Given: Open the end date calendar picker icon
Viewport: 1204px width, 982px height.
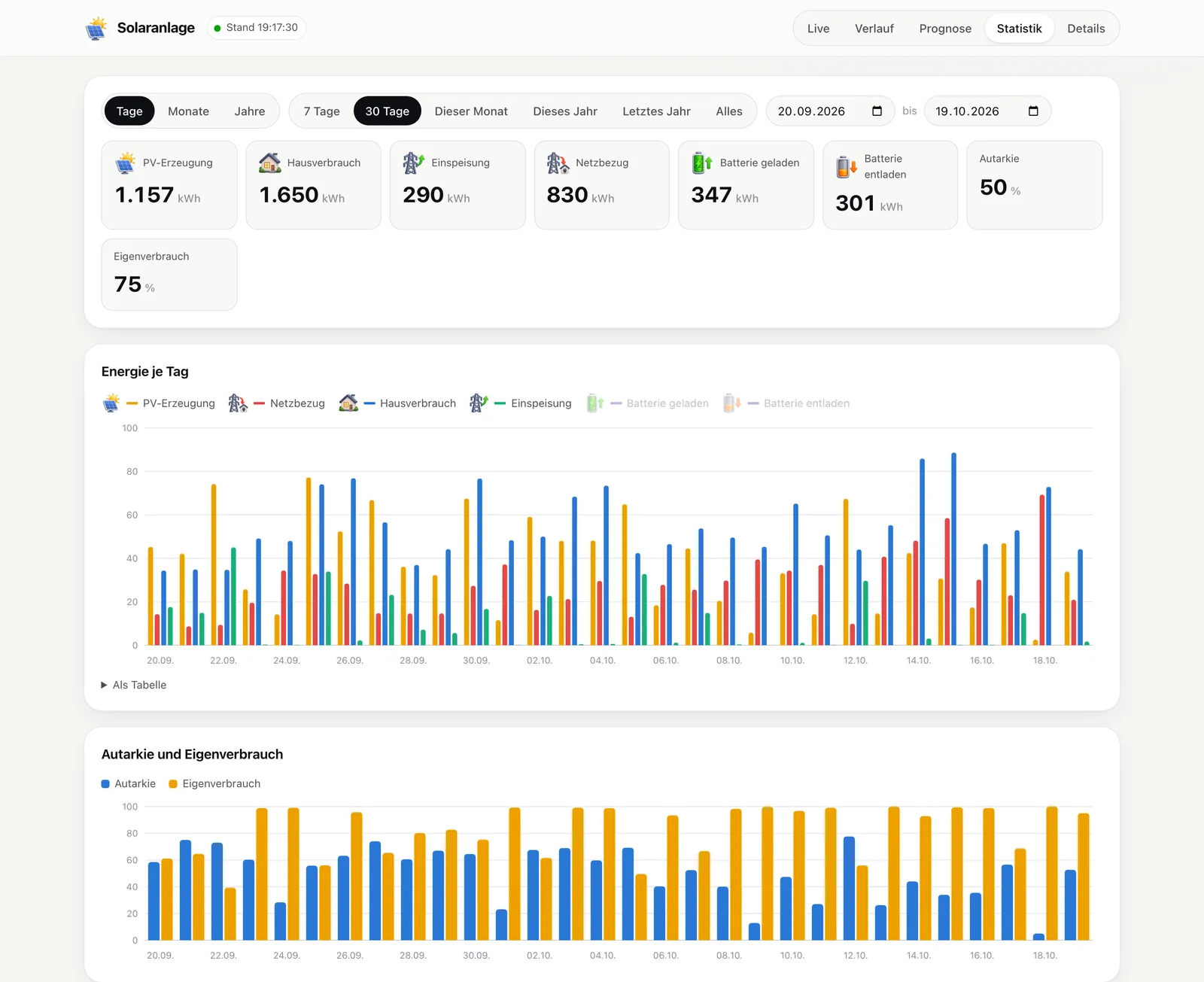Looking at the screenshot, I should coord(1033,111).
